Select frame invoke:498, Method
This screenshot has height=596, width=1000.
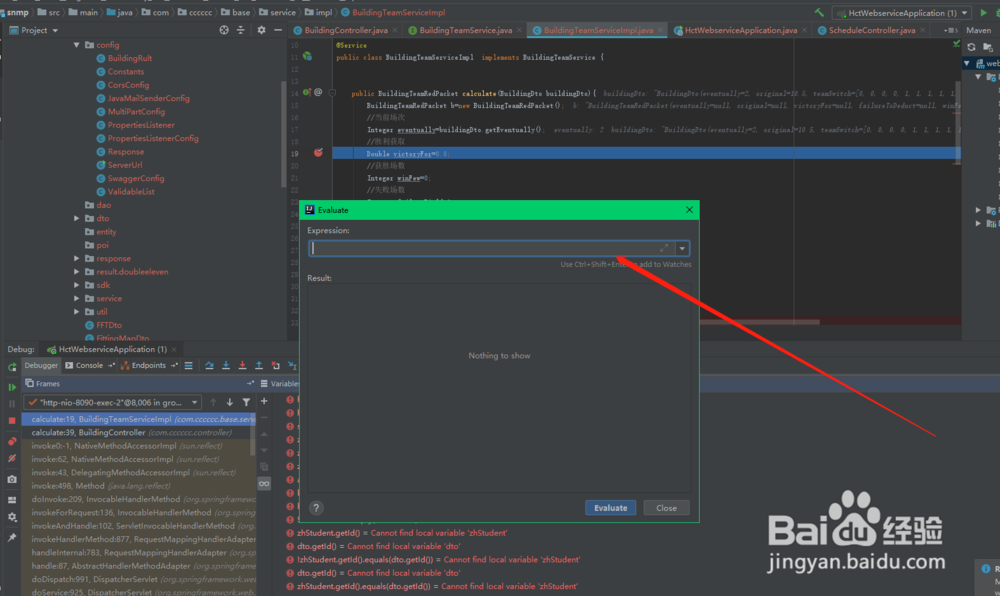click(x=138, y=486)
